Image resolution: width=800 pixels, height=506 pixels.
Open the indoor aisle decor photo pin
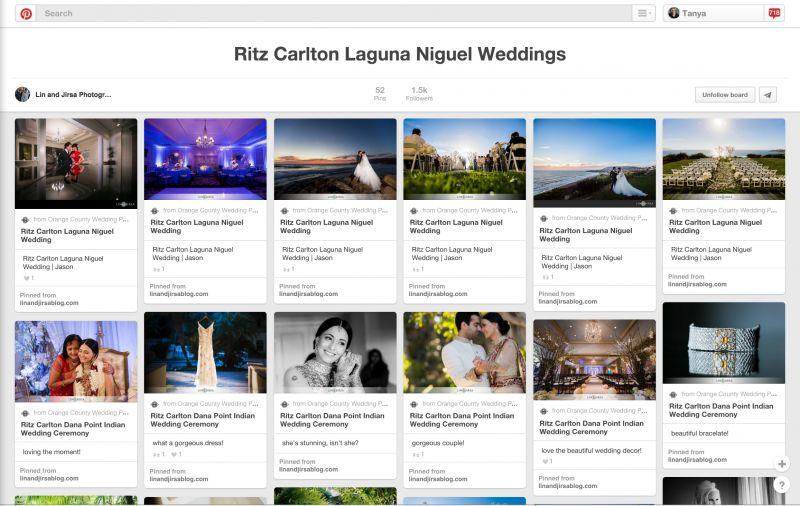(594, 360)
